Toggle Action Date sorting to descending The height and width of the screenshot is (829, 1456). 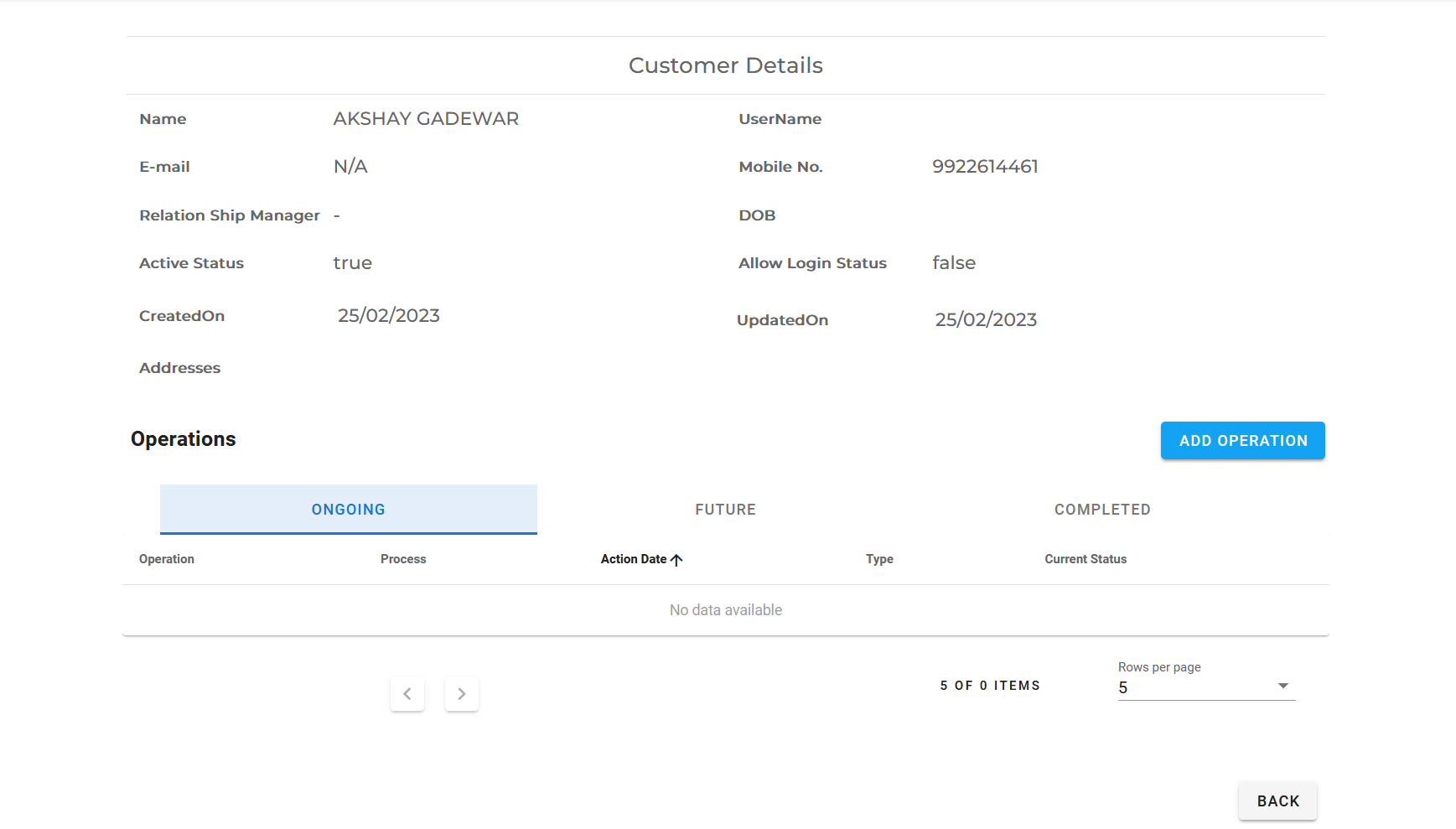pos(676,559)
